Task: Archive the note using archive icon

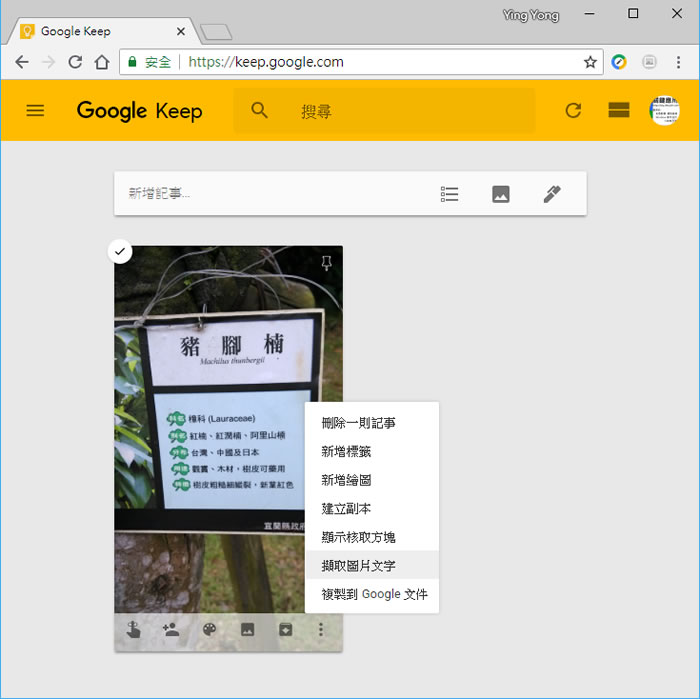Action: click(x=285, y=630)
